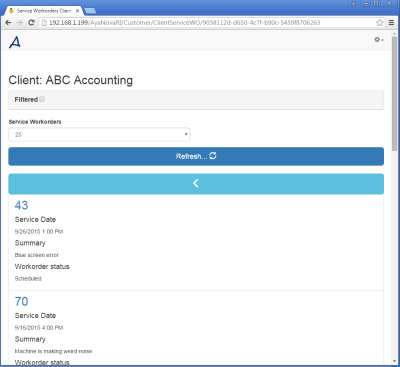Image resolution: width=400 pixels, height=367 pixels.
Task: Open workorder number 70
Action: click(21, 301)
